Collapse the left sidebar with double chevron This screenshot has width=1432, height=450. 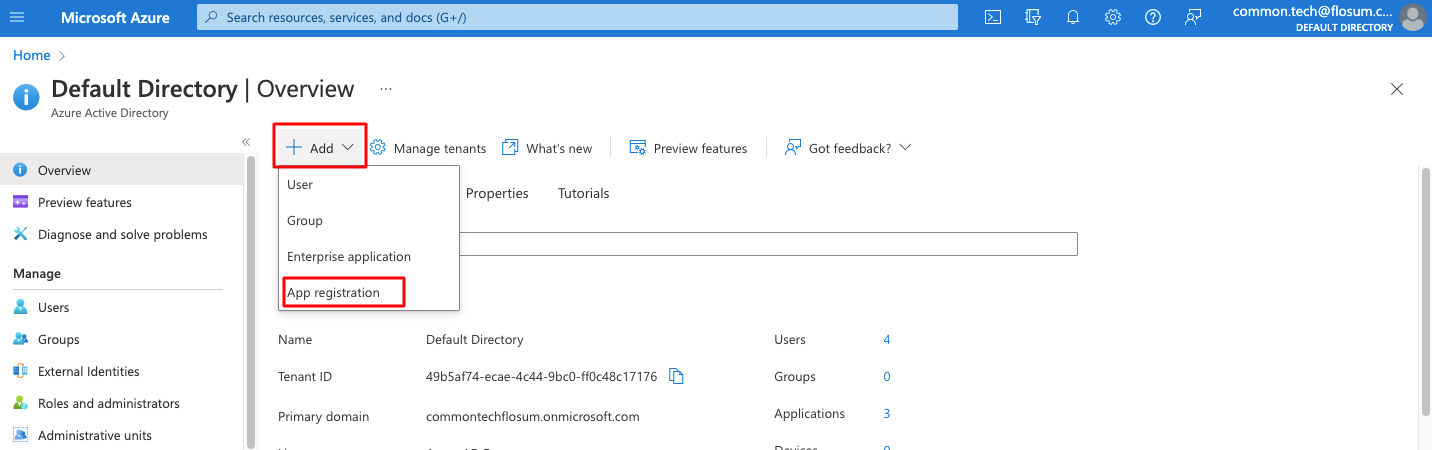tap(246, 142)
